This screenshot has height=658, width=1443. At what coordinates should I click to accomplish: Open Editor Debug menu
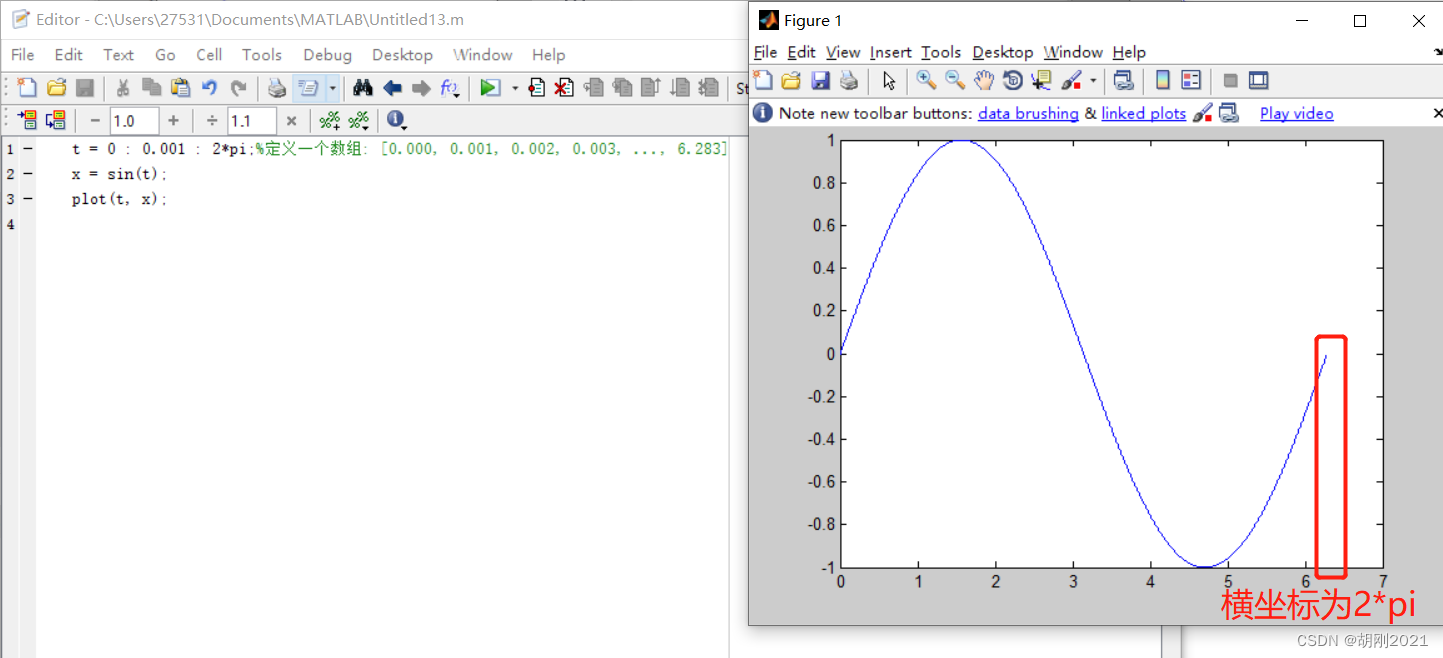click(x=328, y=55)
